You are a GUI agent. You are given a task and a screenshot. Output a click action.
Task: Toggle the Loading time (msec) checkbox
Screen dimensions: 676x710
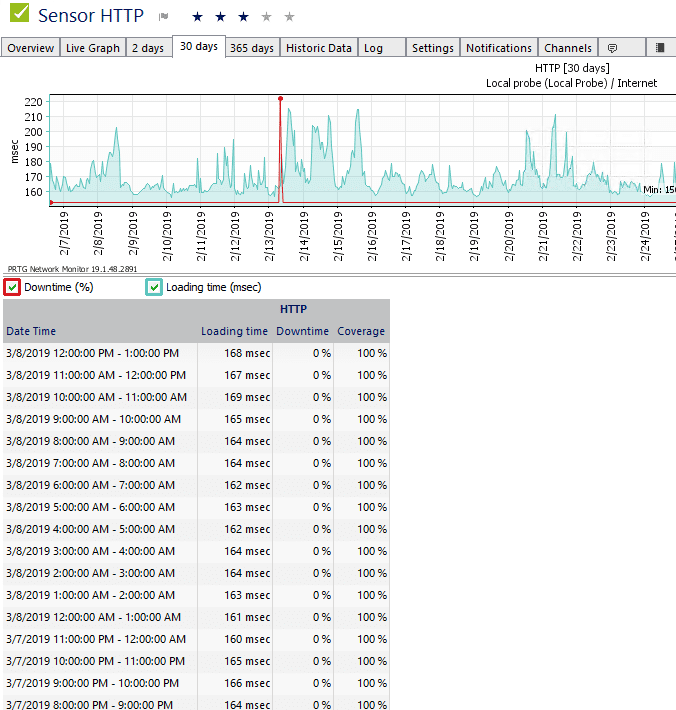pyautogui.click(x=154, y=288)
